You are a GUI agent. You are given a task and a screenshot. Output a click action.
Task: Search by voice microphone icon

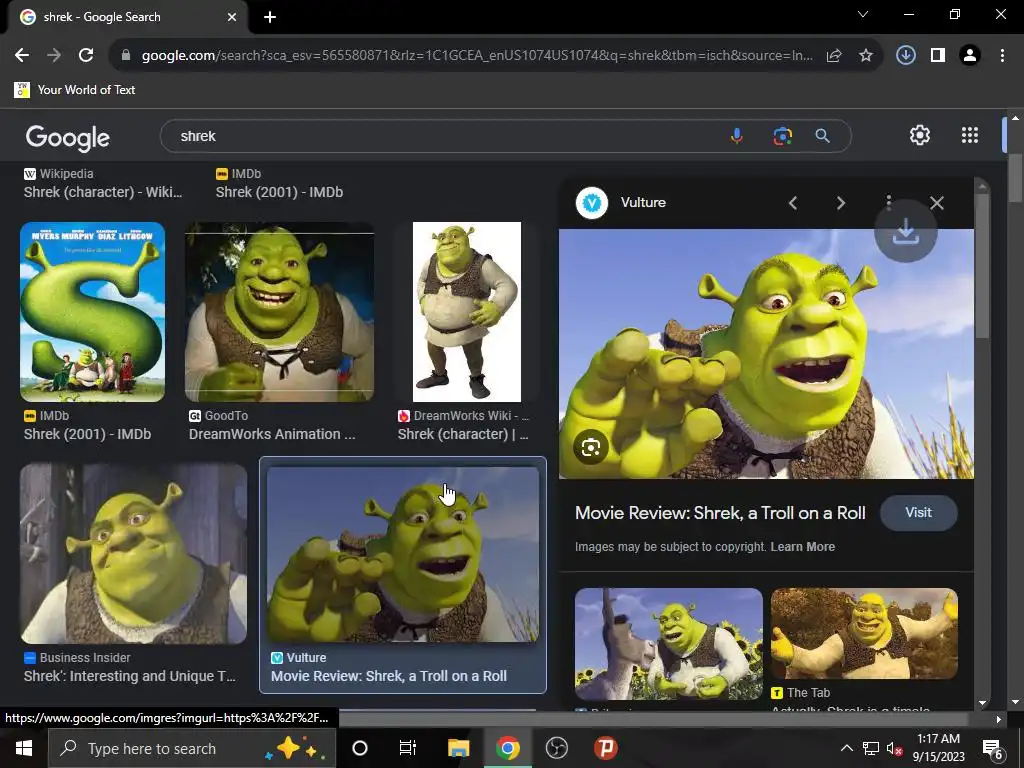(x=737, y=136)
